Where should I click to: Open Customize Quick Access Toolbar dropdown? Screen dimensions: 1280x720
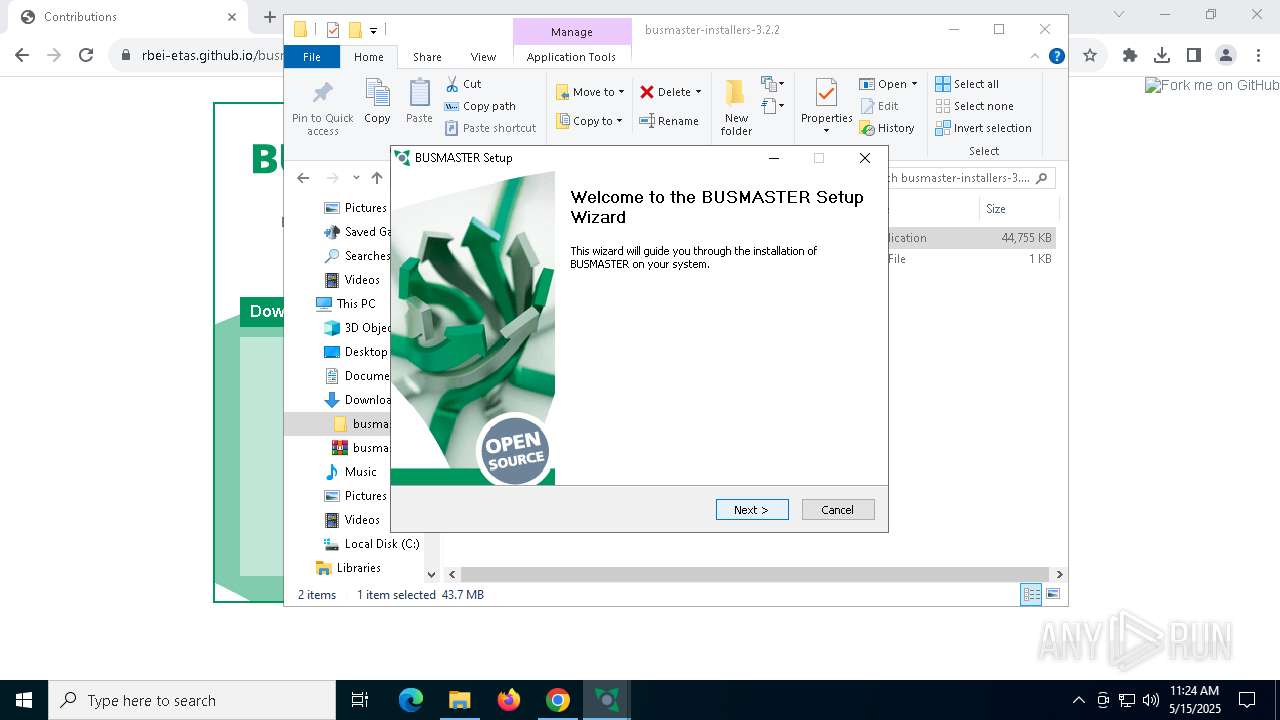point(373,31)
